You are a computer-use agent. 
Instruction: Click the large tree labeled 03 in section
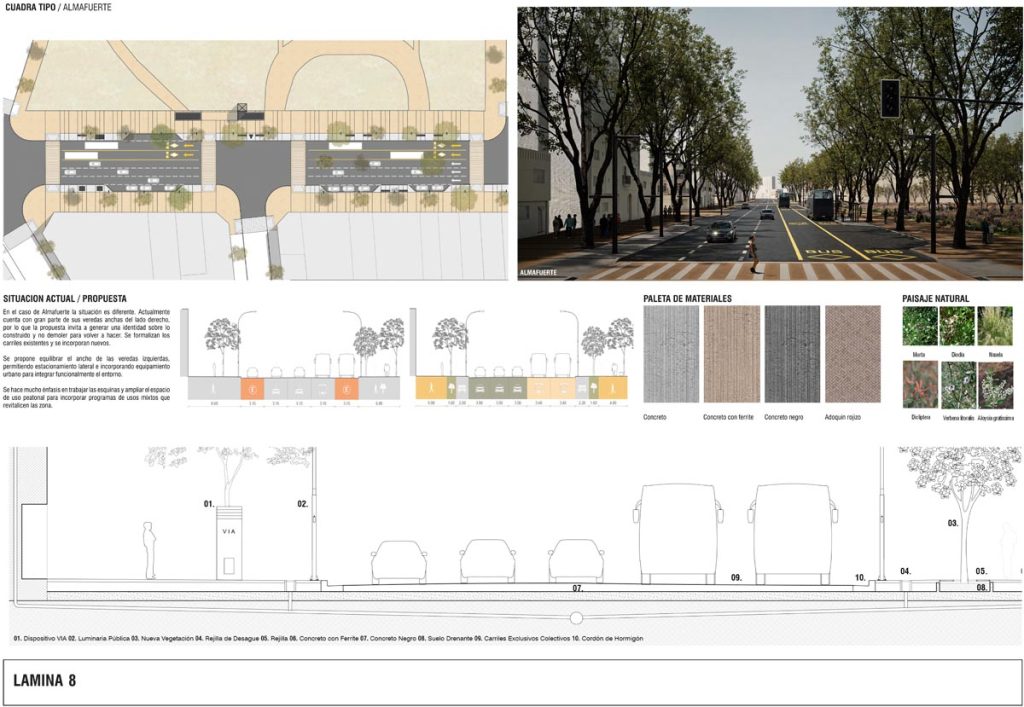point(962,500)
